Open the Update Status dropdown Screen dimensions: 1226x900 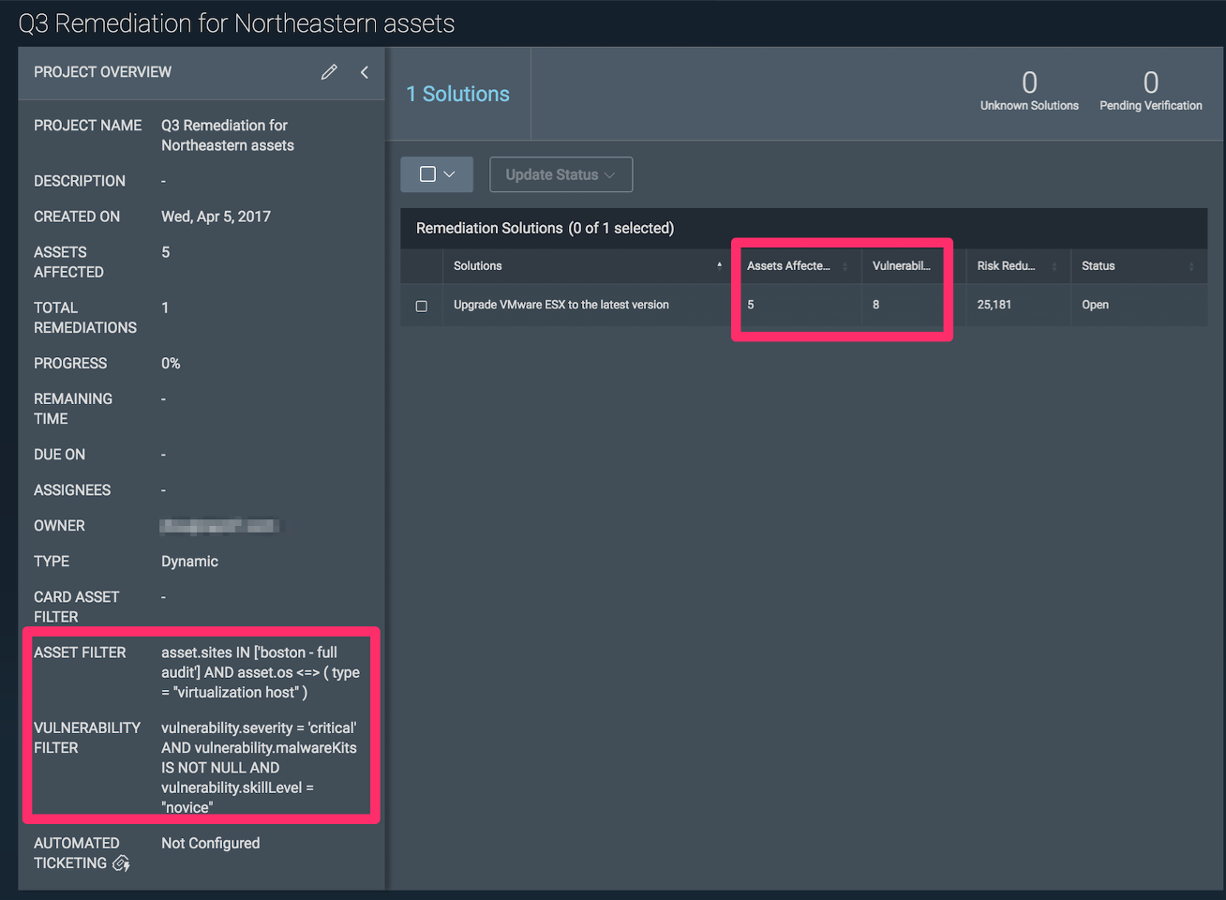pos(560,174)
